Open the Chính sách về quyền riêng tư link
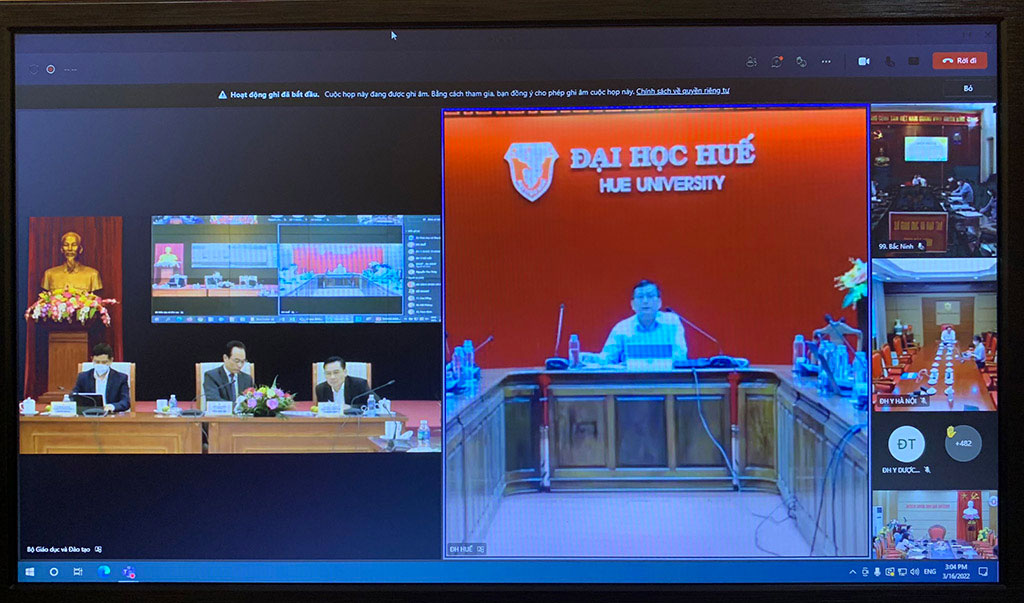This screenshot has width=1024, height=603. (x=683, y=91)
